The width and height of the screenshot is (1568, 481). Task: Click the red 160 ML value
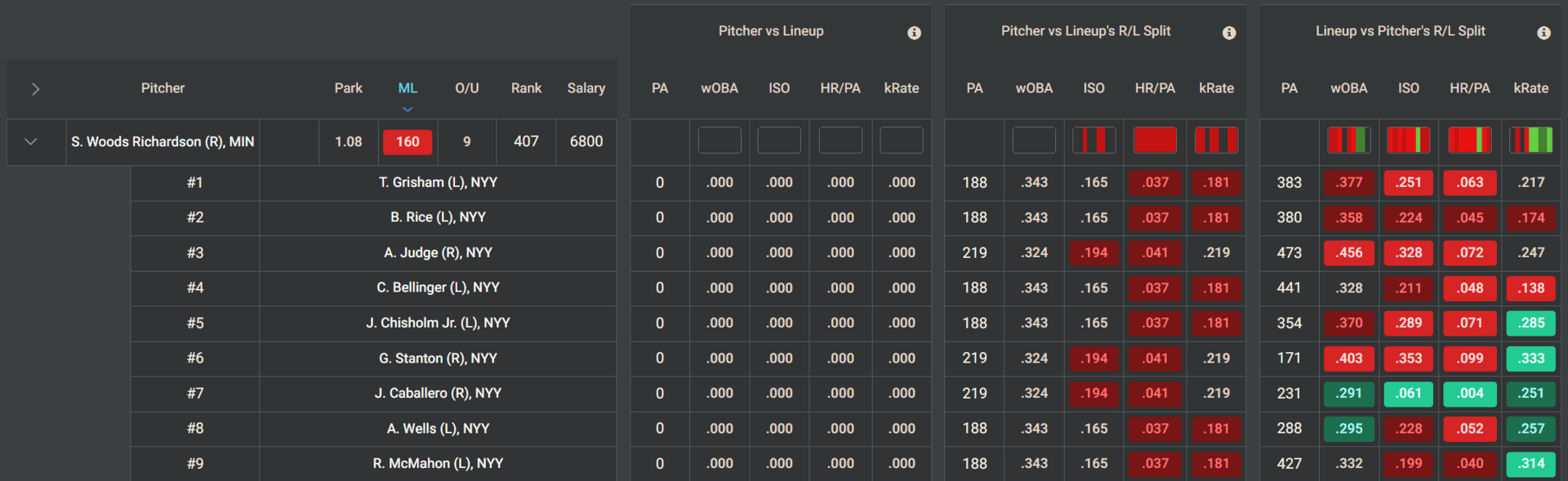pyautogui.click(x=408, y=142)
